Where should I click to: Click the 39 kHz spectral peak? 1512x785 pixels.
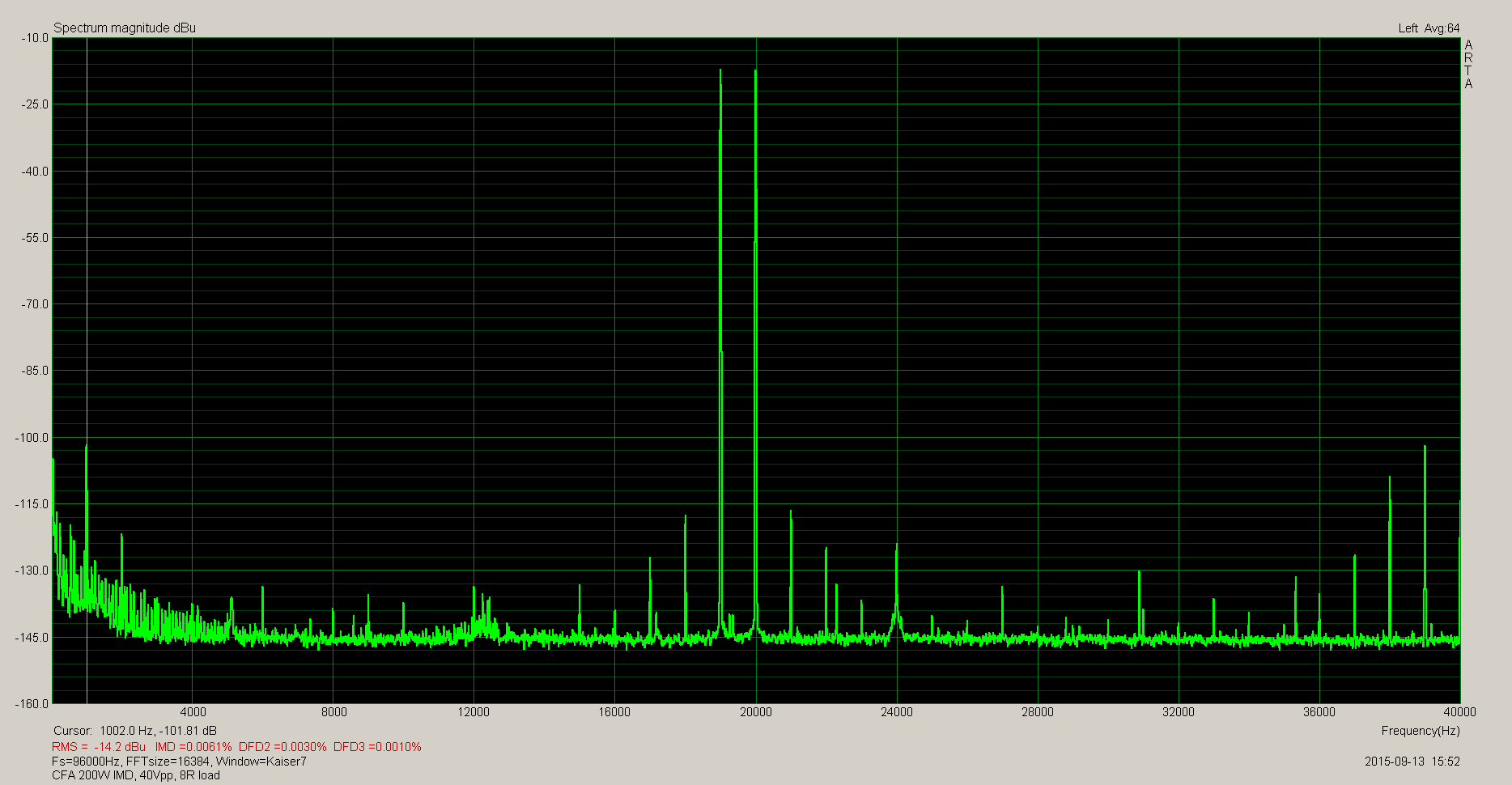tap(1425, 542)
